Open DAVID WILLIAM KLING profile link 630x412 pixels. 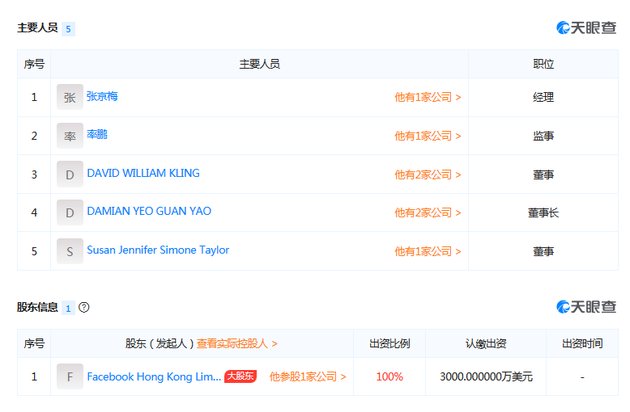(x=143, y=173)
